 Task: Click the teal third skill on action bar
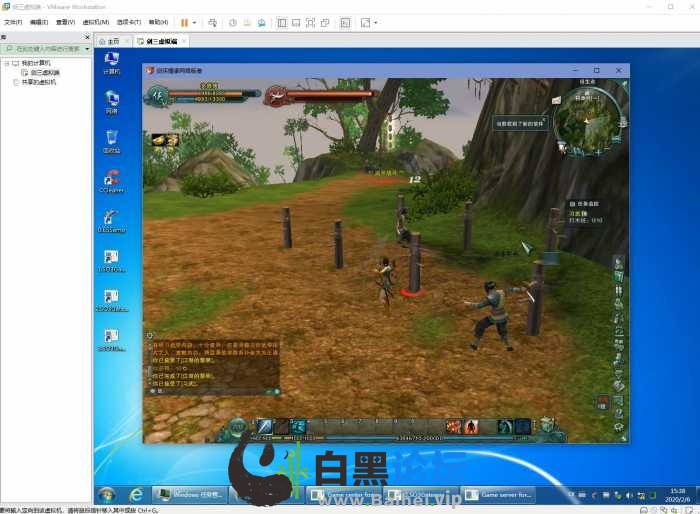(298, 426)
